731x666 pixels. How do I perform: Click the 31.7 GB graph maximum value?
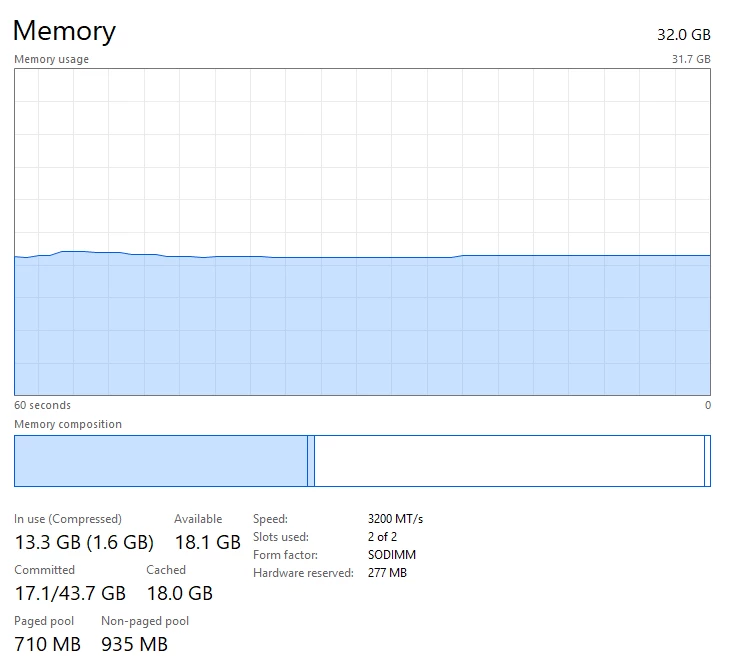[x=691, y=59]
